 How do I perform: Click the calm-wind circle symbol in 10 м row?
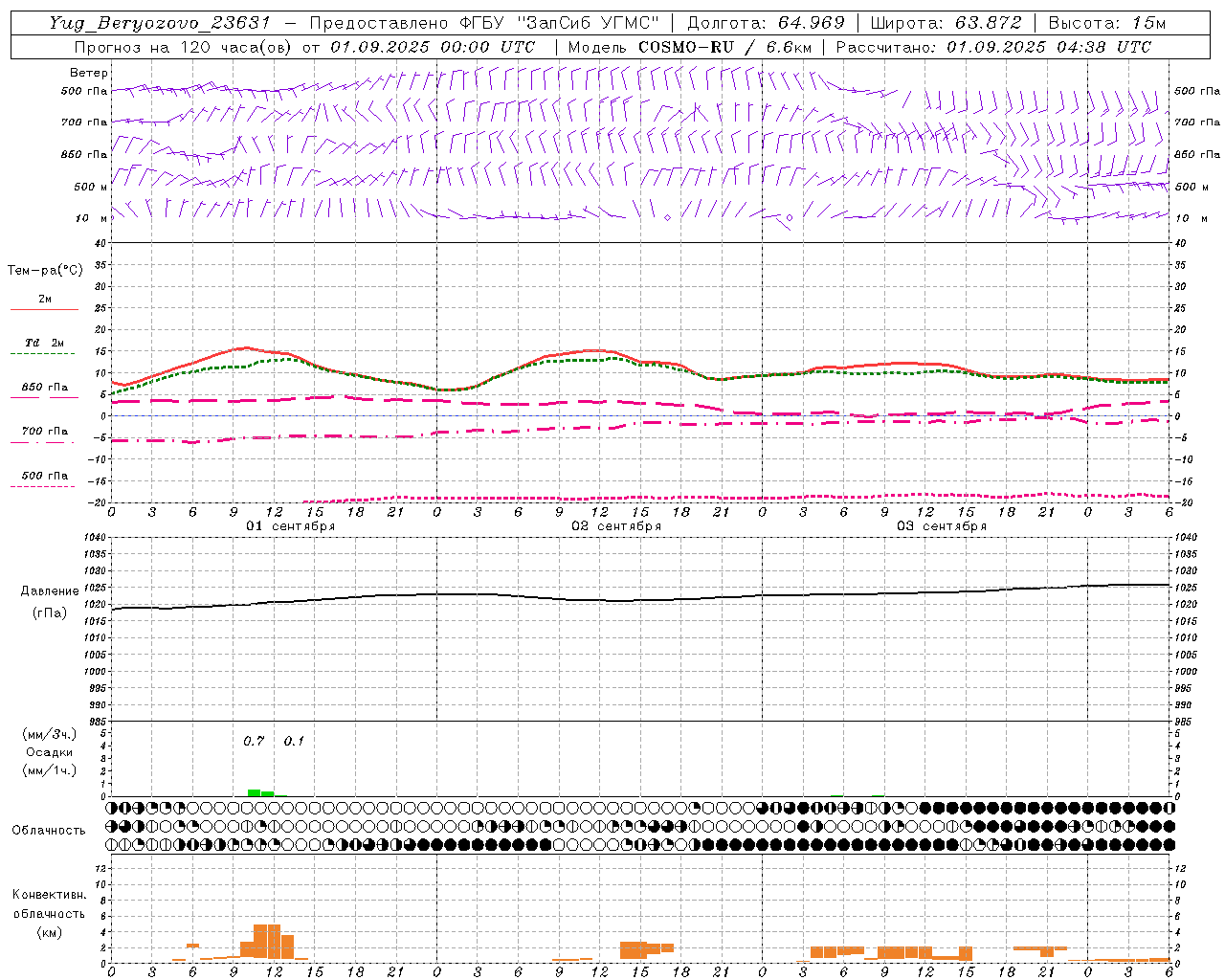[790, 218]
